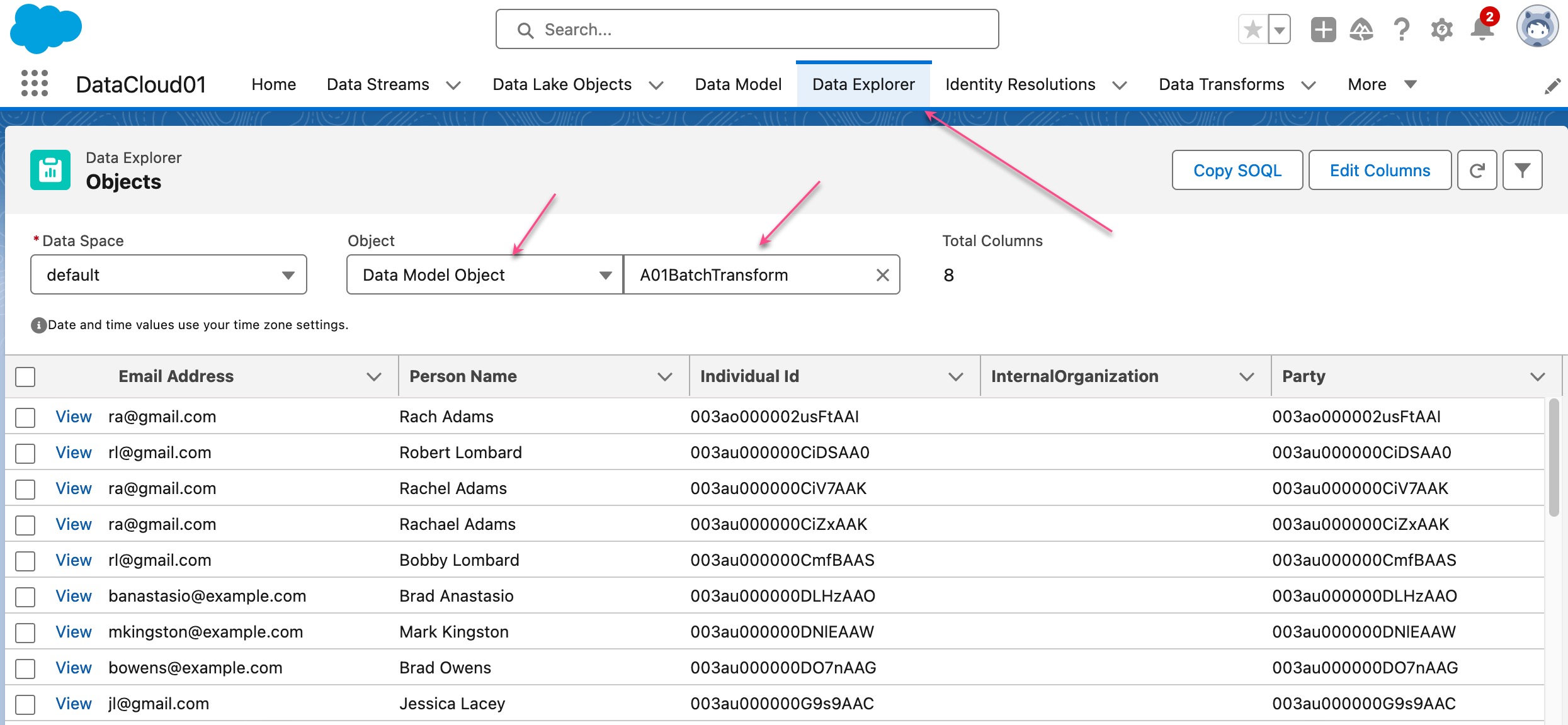The image size is (1568, 725).
Task: Check the Mark Kingston row checkbox
Action: (x=25, y=632)
